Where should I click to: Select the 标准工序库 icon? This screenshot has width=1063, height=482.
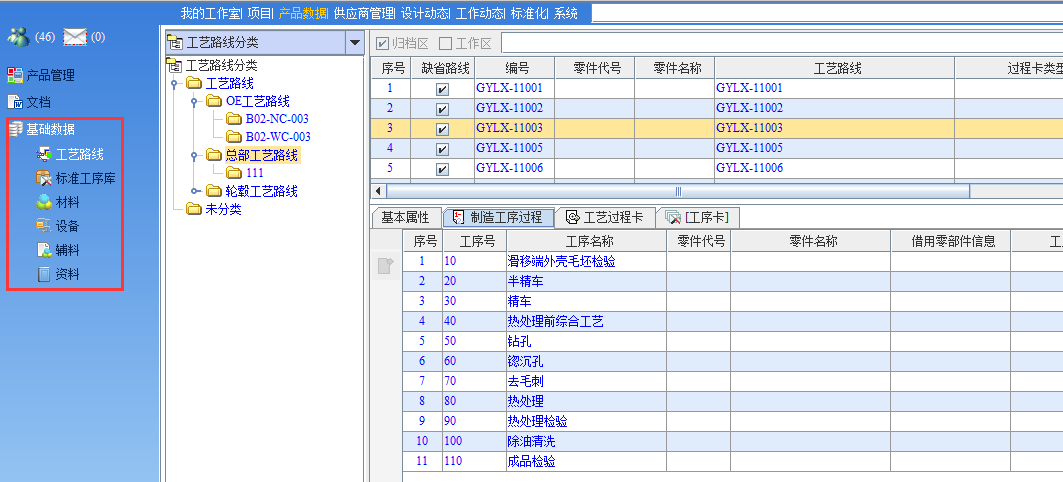pyautogui.click(x=44, y=179)
